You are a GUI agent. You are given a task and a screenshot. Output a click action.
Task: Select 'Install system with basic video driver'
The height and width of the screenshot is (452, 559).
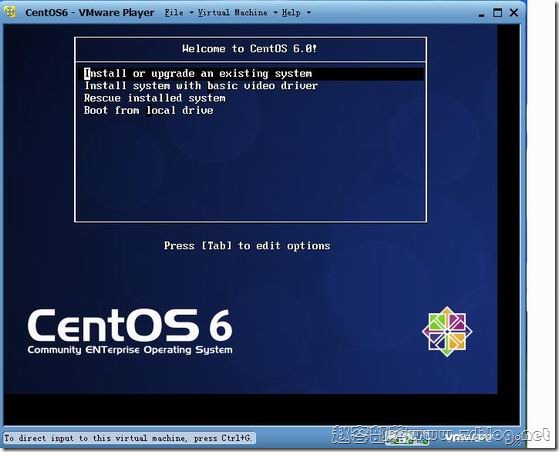point(201,86)
